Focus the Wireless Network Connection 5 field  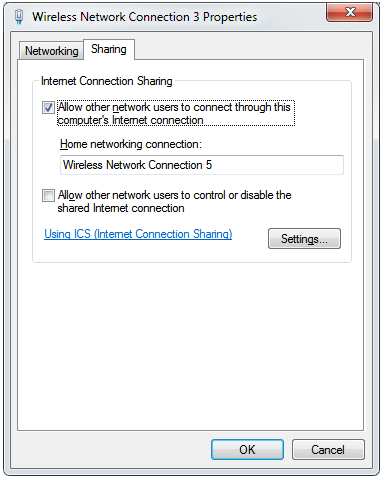click(x=202, y=165)
